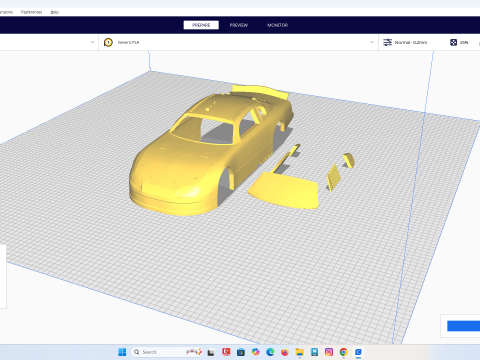Image resolution: width=480 pixels, height=360 pixels.
Task: Switch to the PREPARE stage tab
Action: click(x=201, y=25)
